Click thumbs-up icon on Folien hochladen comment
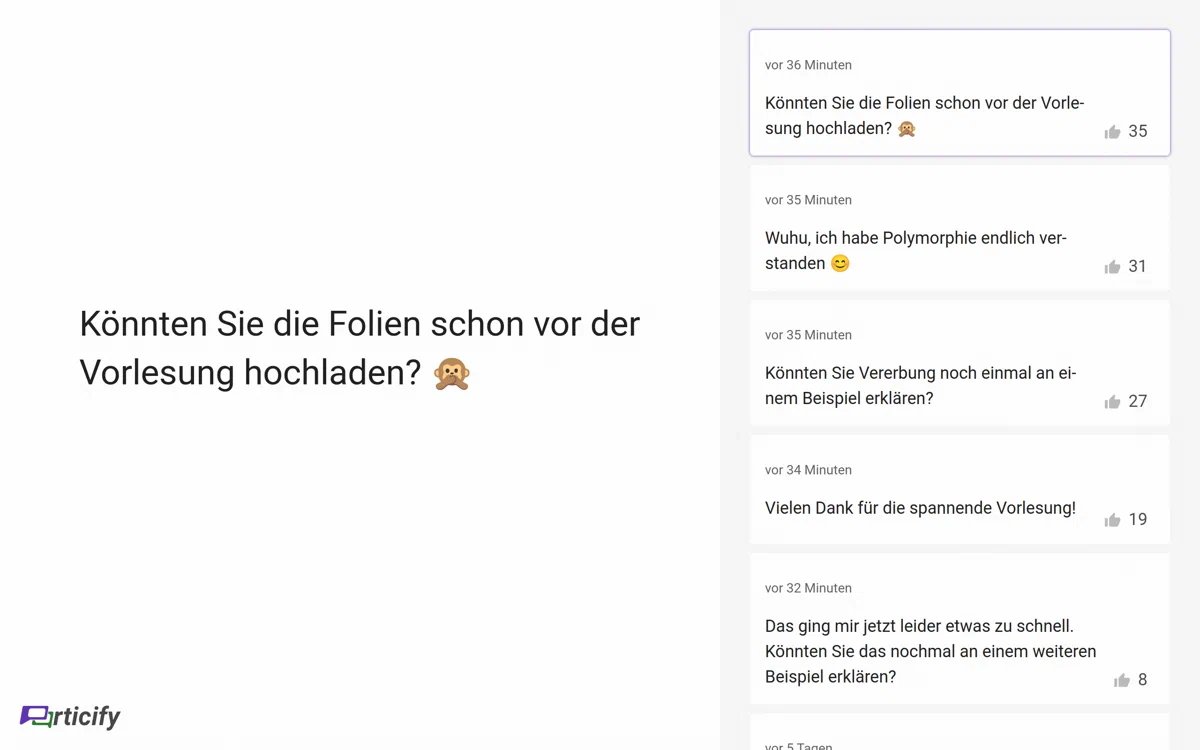The image size is (1200, 750). [x=1112, y=132]
